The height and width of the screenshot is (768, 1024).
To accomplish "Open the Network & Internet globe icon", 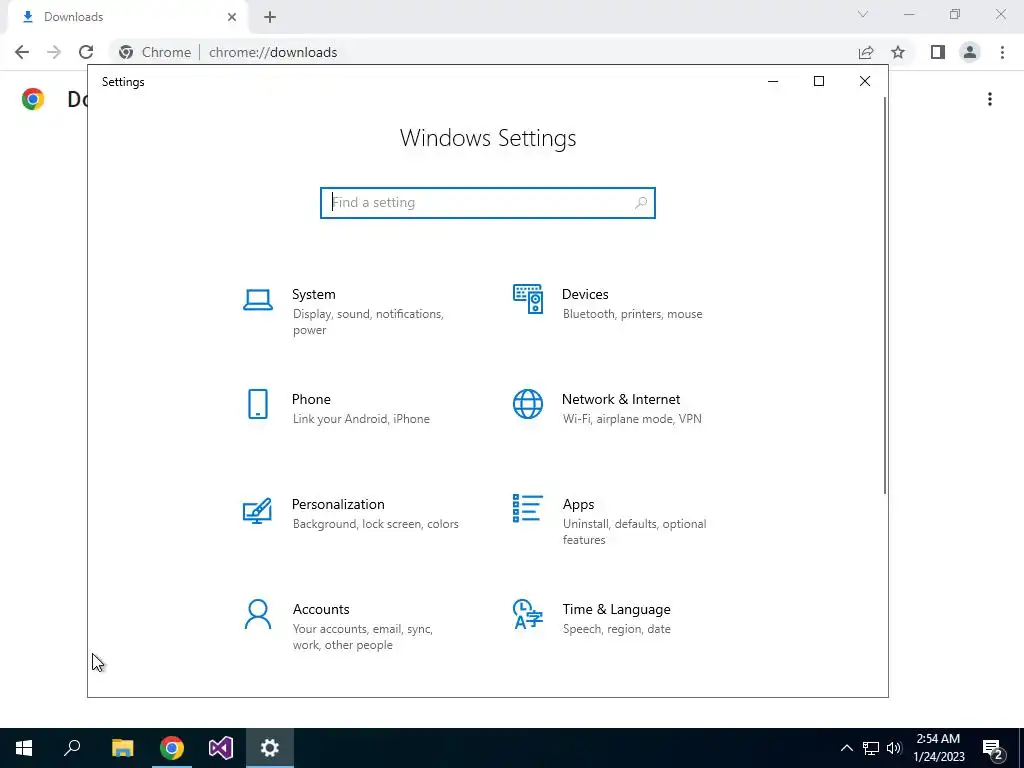I will click(528, 404).
